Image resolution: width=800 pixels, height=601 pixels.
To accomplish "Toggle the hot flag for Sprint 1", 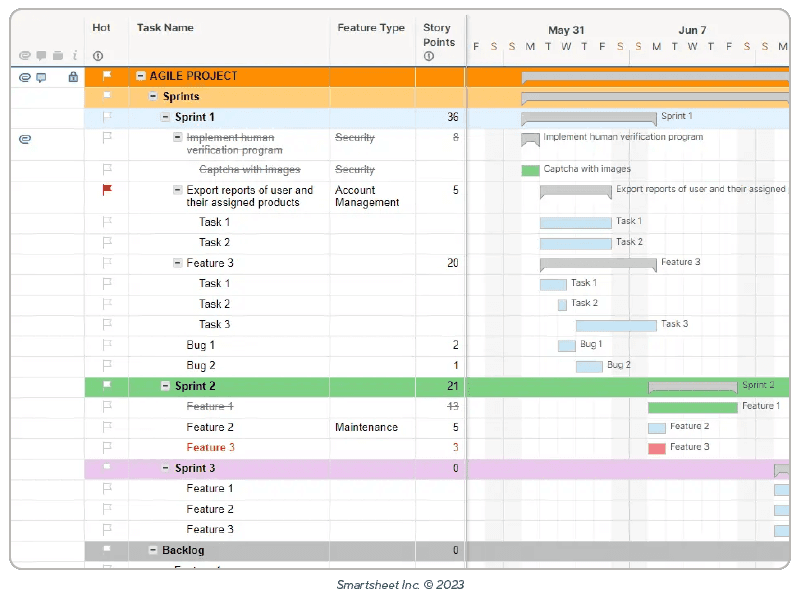I will click(107, 117).
